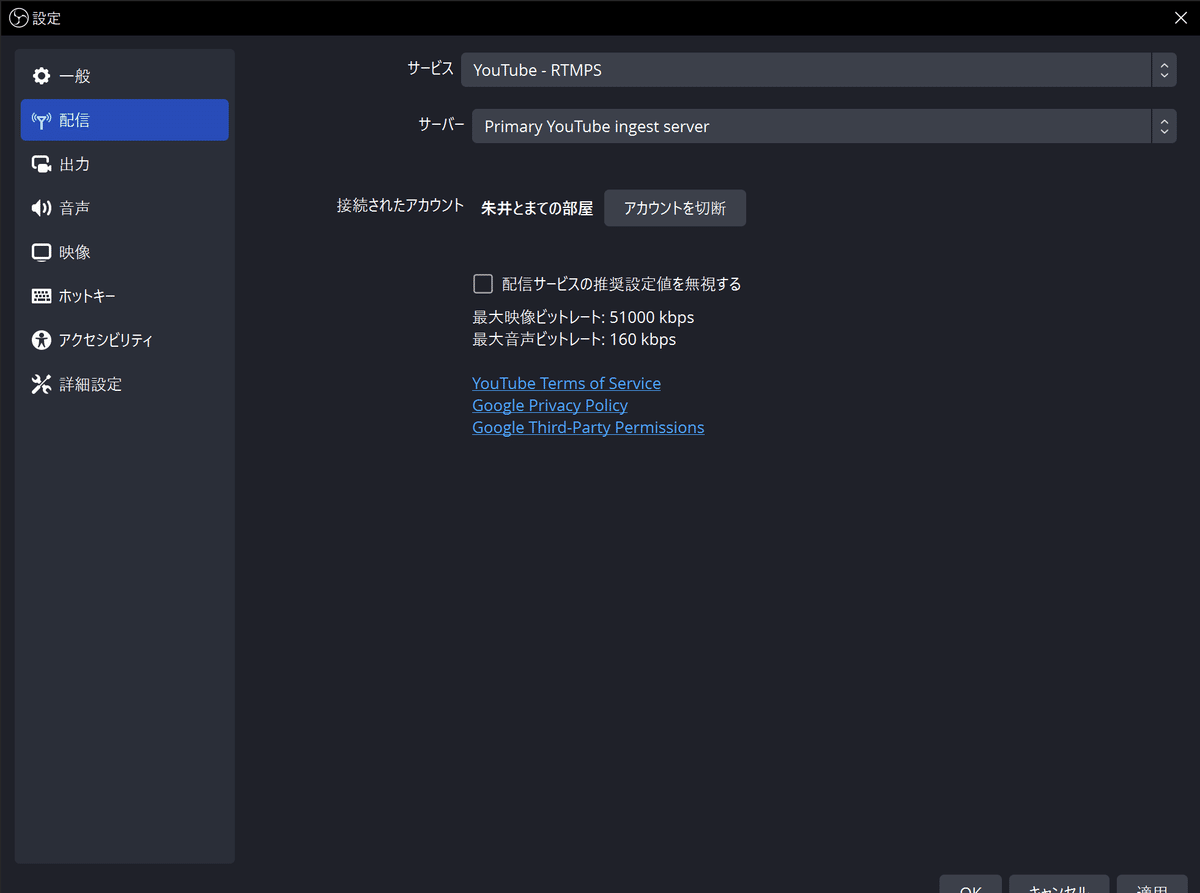Open the 映像 settings page
This screenshot has width=1200, height=893.
pos(125,252)
